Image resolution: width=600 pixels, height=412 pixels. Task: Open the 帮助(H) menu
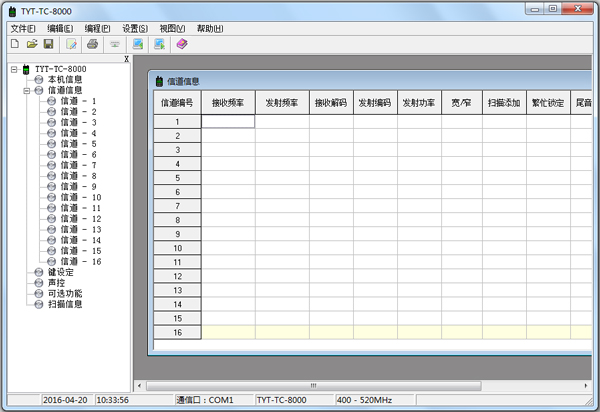210,29
